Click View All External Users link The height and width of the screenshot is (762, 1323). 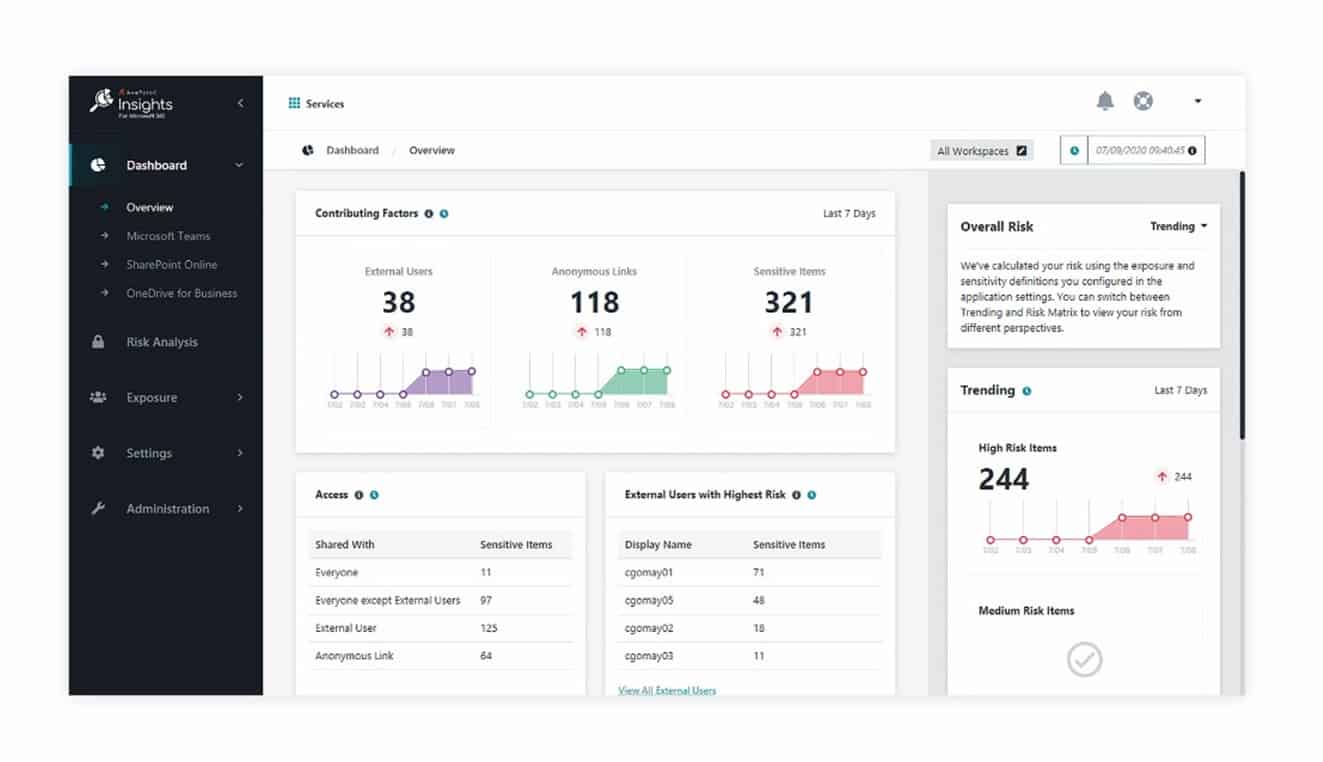(x=667, y=690)
